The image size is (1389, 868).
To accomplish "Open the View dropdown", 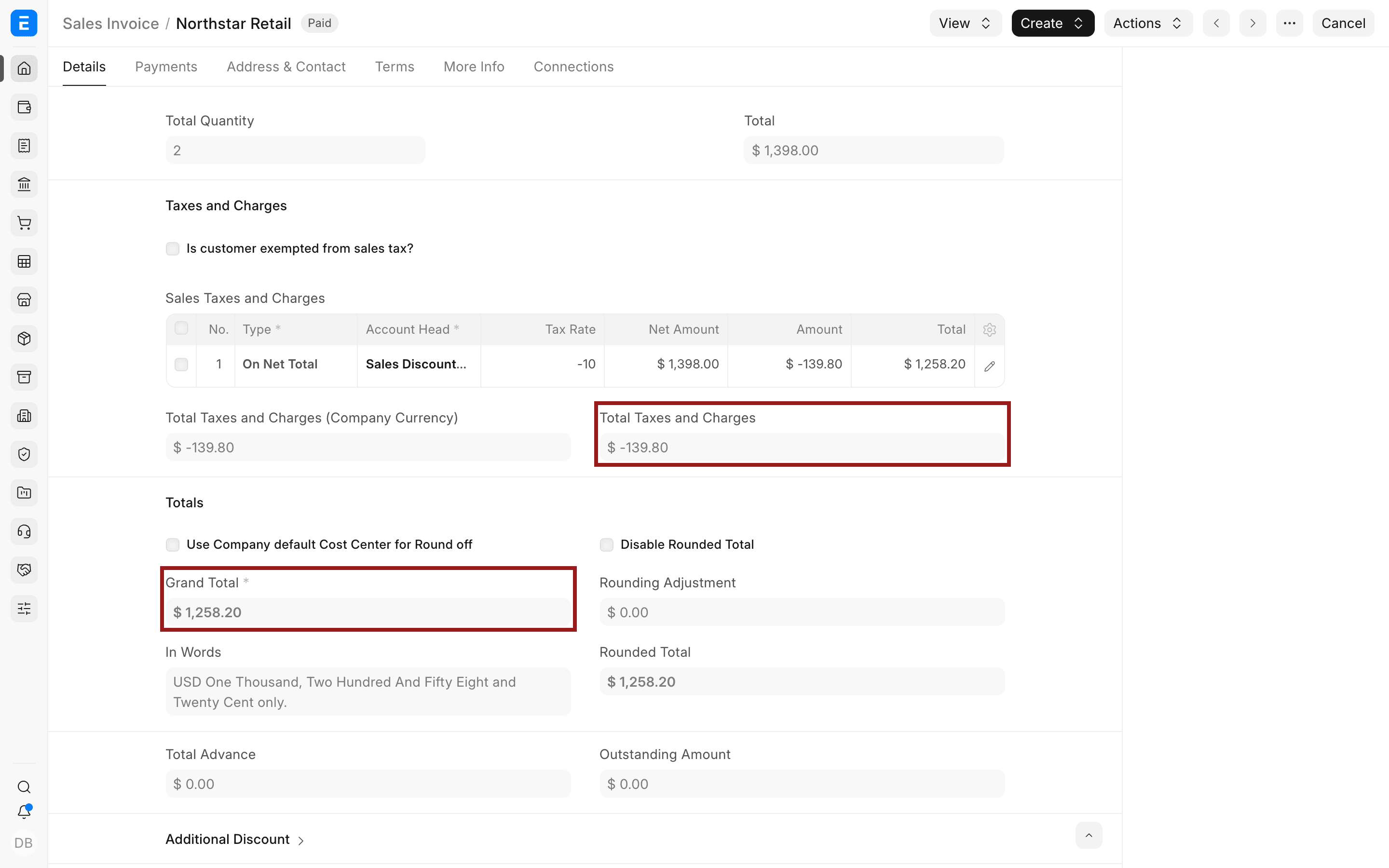I will [x=966, y=23].
